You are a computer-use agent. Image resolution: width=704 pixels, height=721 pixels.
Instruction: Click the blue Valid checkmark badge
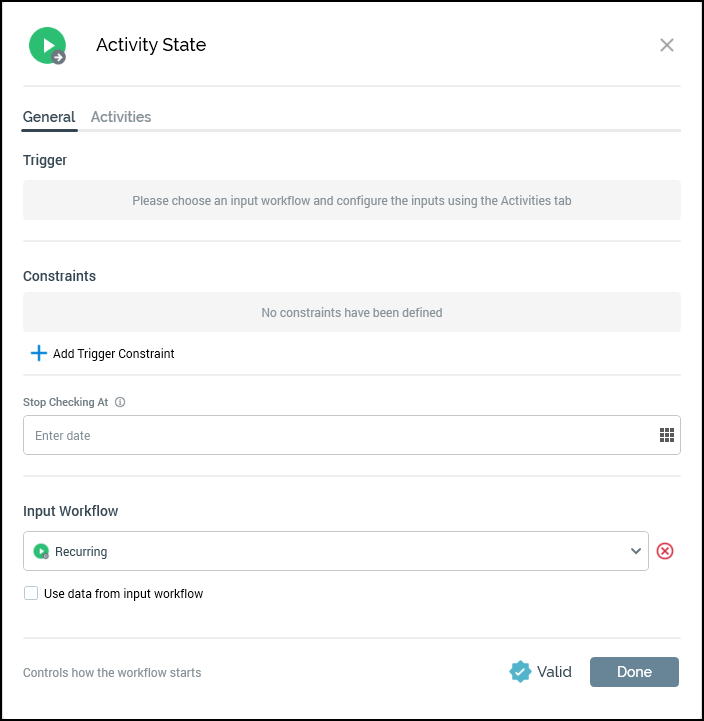[x=520, y=672]
